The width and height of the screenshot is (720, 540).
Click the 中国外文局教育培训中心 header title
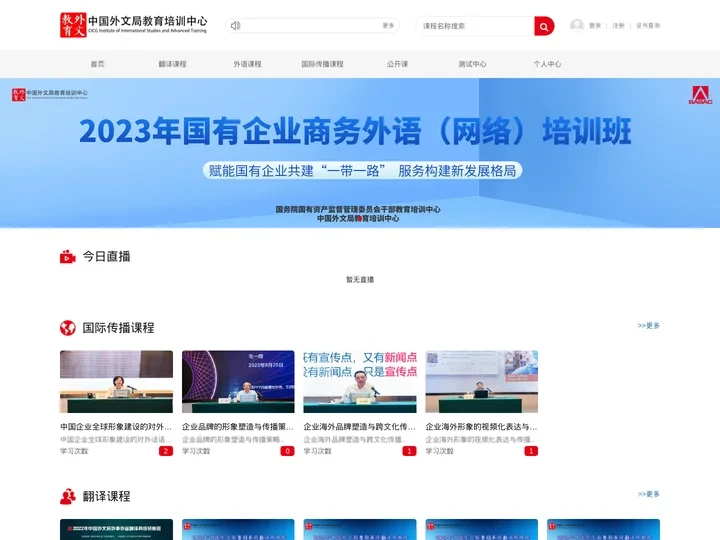[x=147, y=21]
